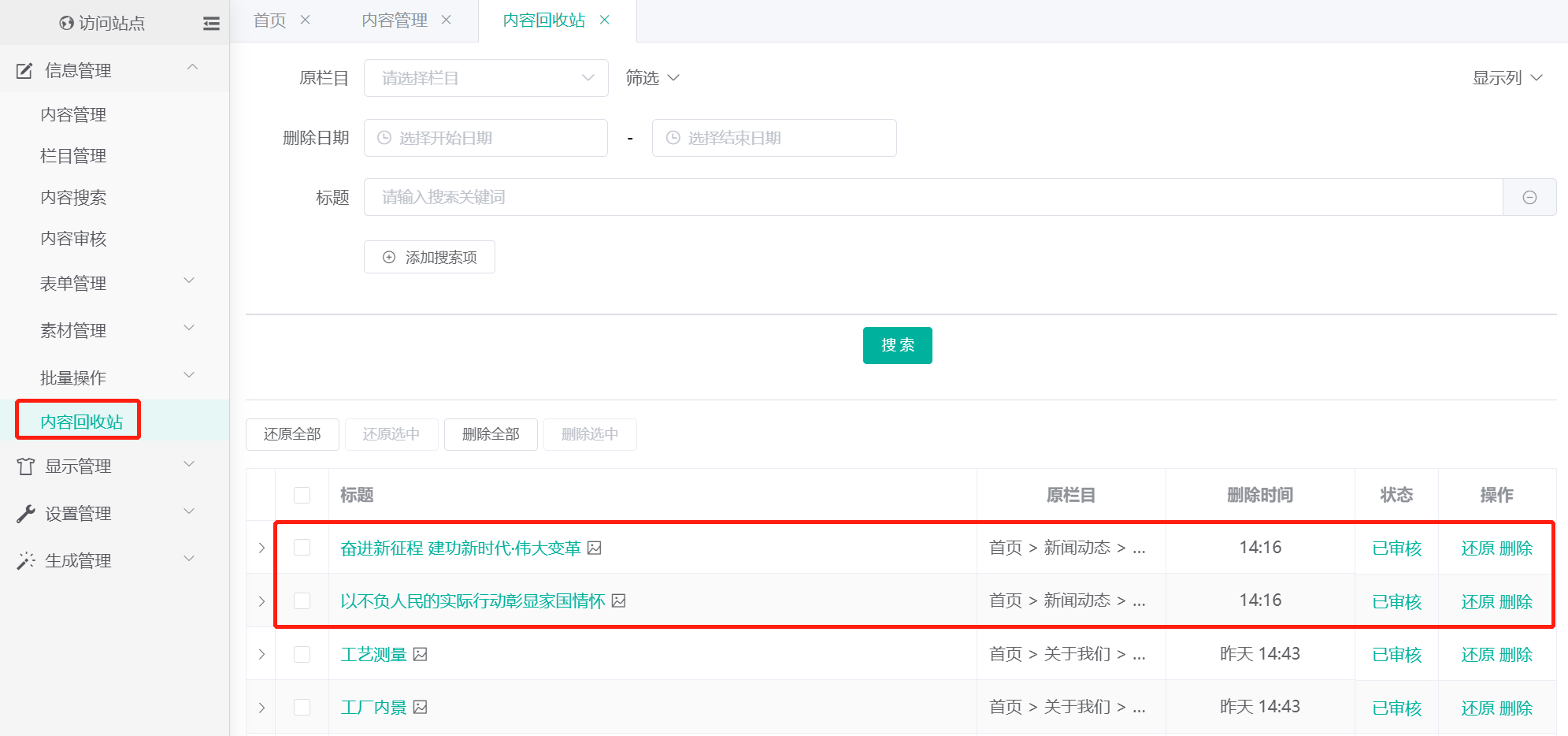Open the 显示列 column display dropdown
The width and height of the screenshot is (1568, 736).
coord(1507,78)
